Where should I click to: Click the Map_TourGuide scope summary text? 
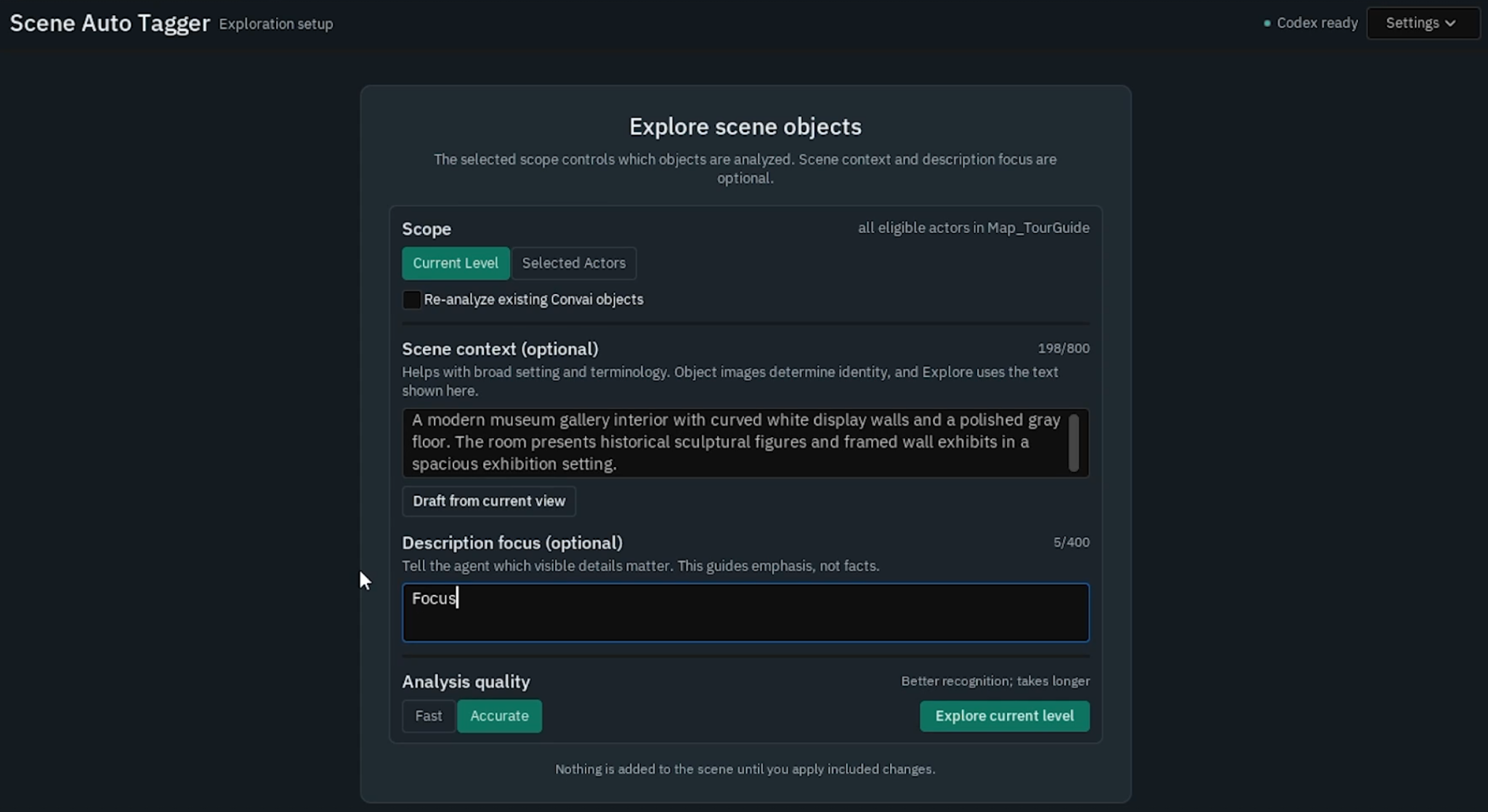pos(974,228)
